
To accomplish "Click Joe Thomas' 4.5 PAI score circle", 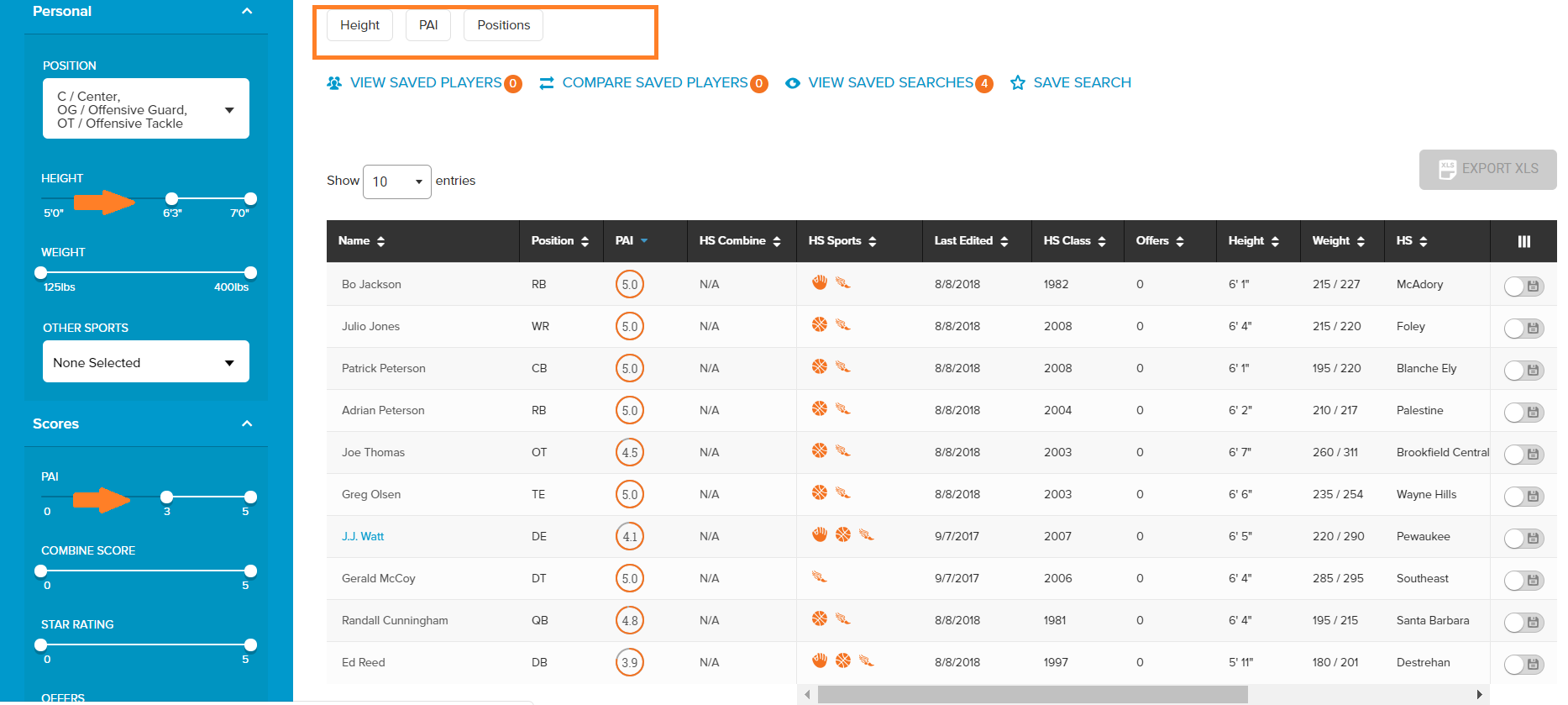I will 630,452.
